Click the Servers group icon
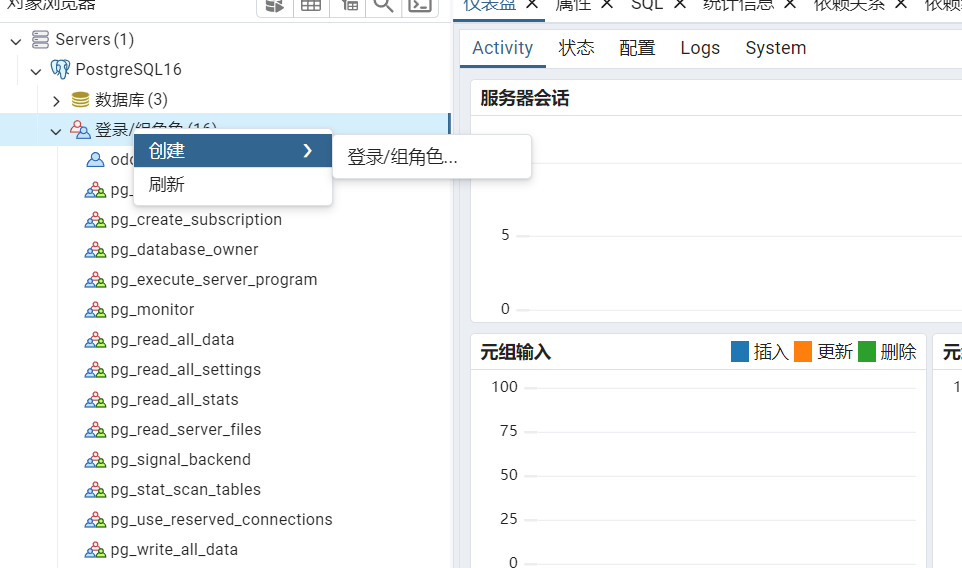Screen dimensions: 962x568 [40, 40]
